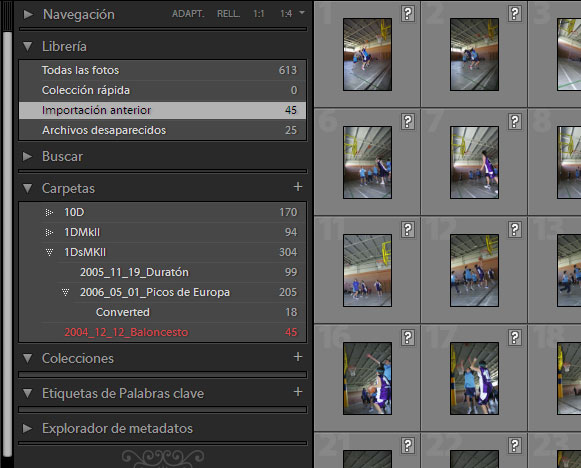581x468 pixels.
Task: Select Importación anterior entry
Action: pos(162,110)
